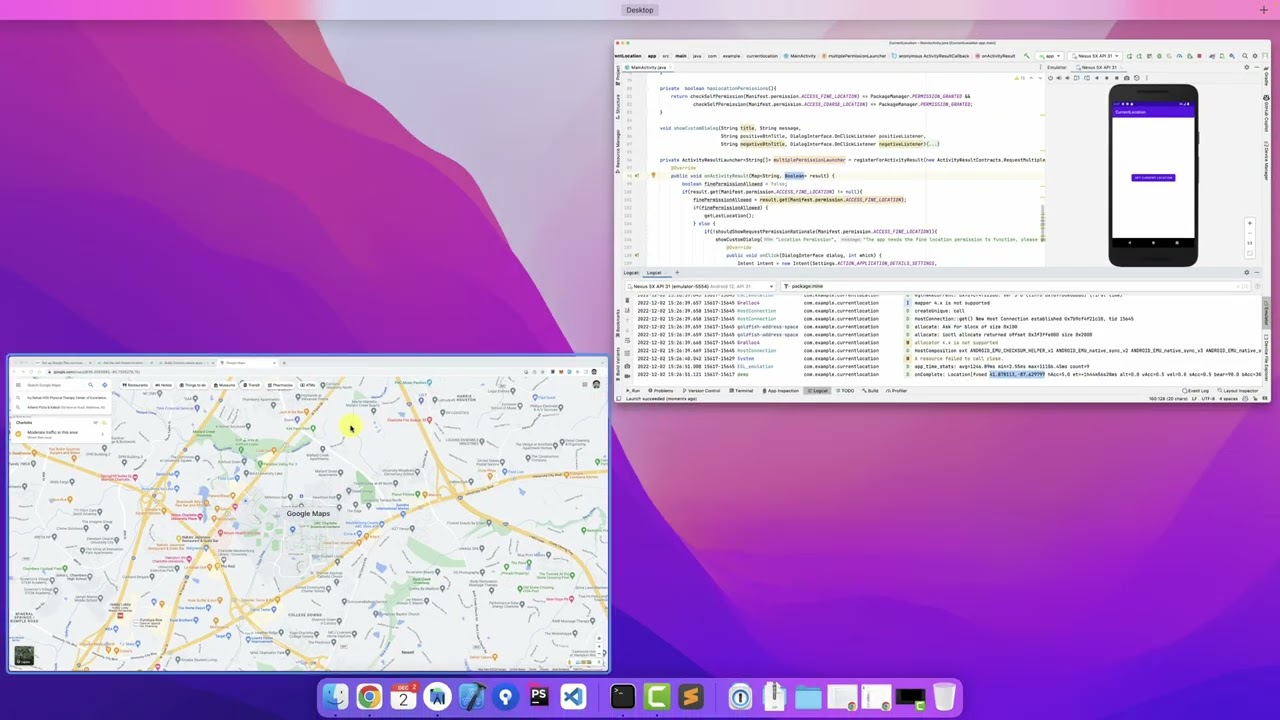The width and height of the screenshot is (1280, 720).
Task: Click the Build hammer icon in Android Studio
Action: pos(1027,56)
